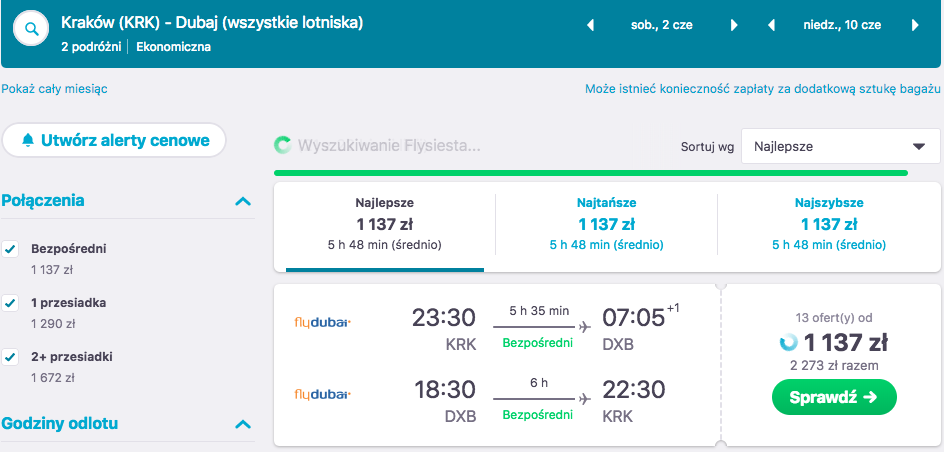Click the search magnifier icon
The height and width of the screenshot is (452, 944).
tap(31, 29)
